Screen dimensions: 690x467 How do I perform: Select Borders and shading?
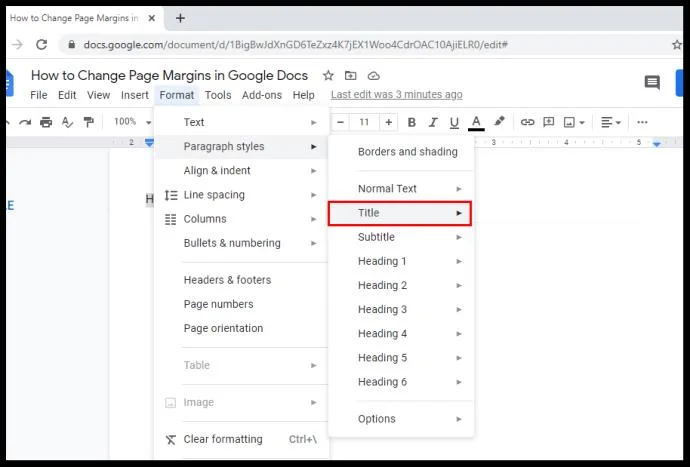pyautogui.click(x=401, y=152)
